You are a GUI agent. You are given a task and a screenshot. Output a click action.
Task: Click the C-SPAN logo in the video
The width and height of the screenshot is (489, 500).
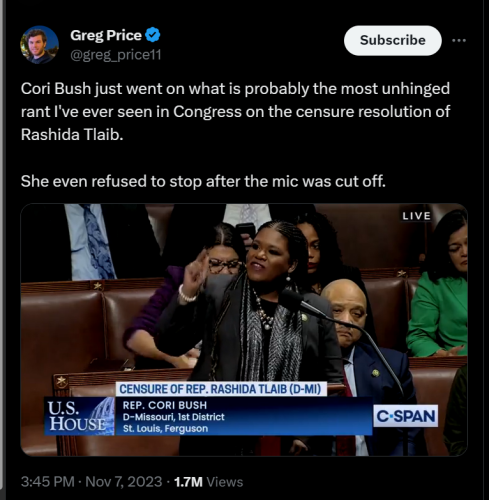pyautogui.click(x=406, y=416)
